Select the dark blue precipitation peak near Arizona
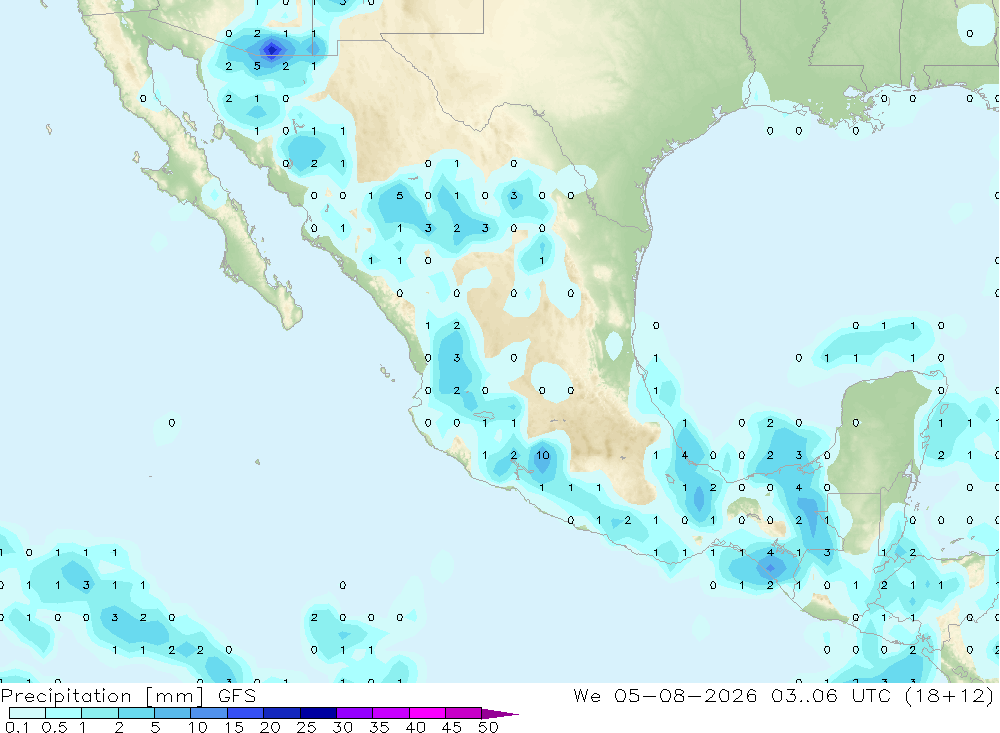 coord(272,50)
